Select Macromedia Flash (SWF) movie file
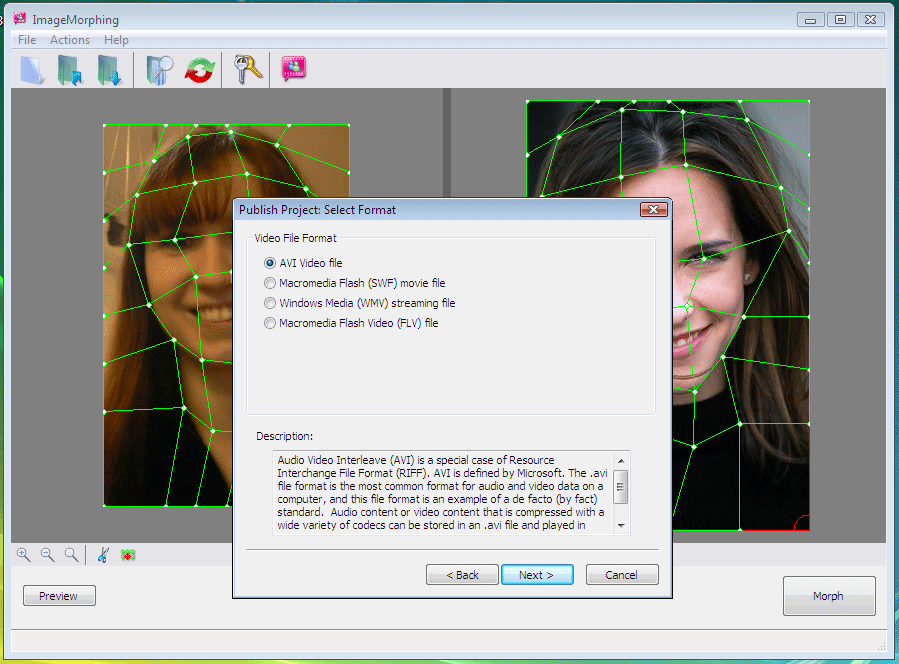This screenshot has height=664, width=899. click(x=354, y=283)
